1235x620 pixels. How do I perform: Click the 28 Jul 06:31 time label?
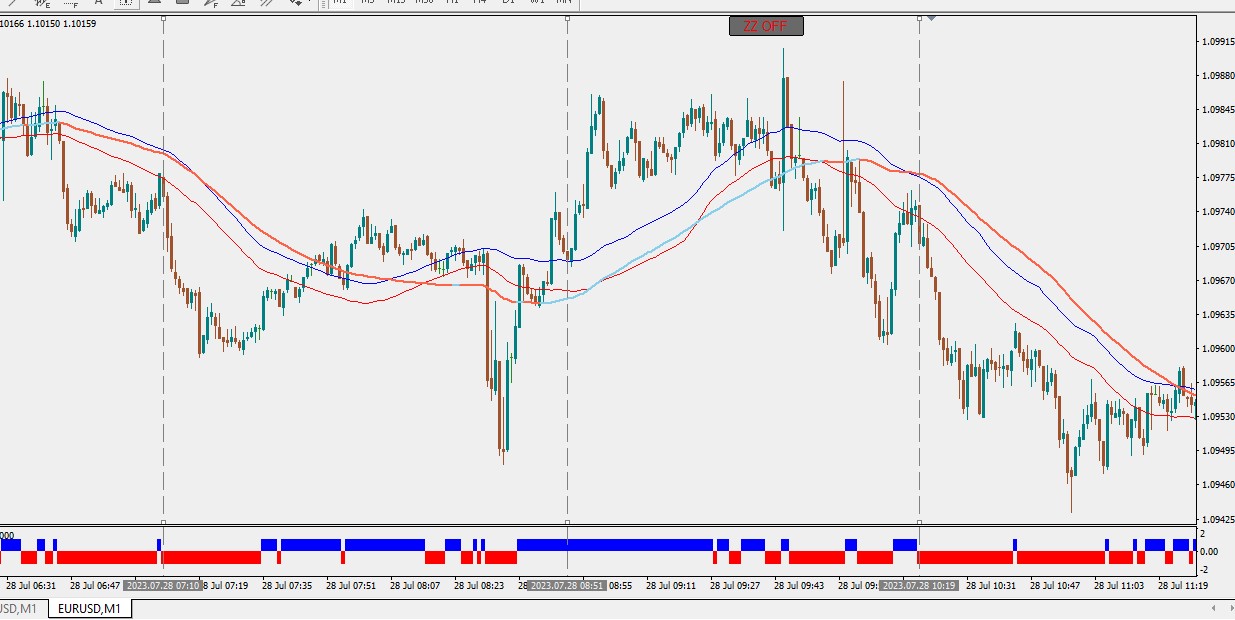[x=31, y=585]
